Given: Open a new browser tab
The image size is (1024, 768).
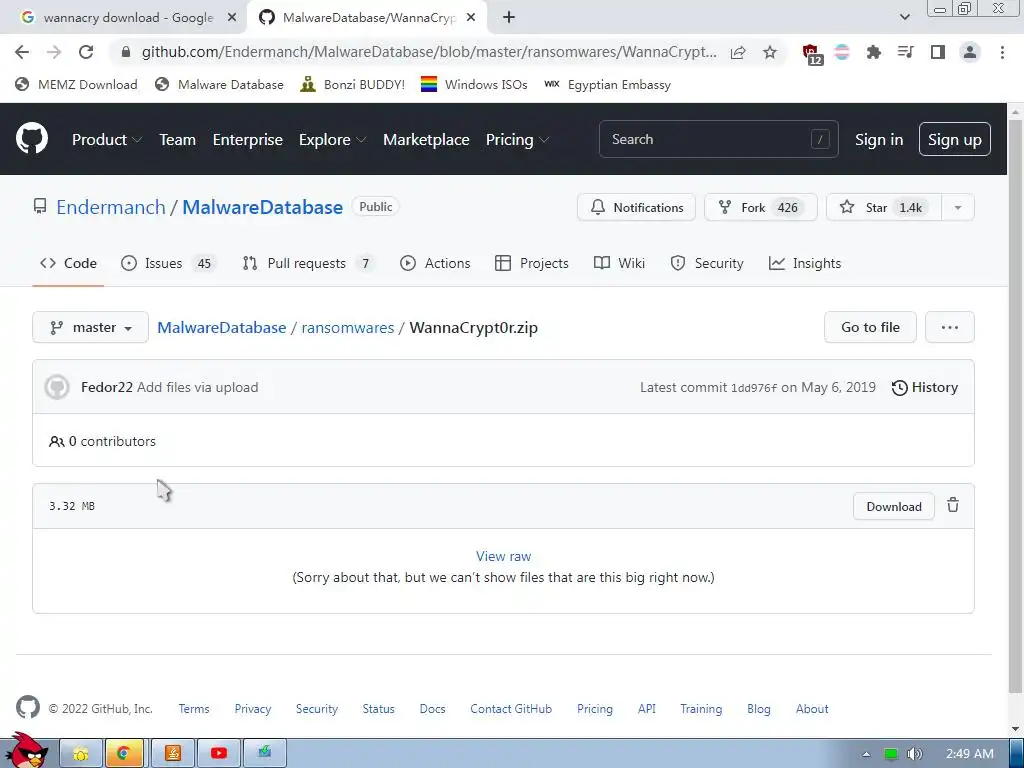Looking at the screenshot, I should pyautogui.click(x=509, y=18).
